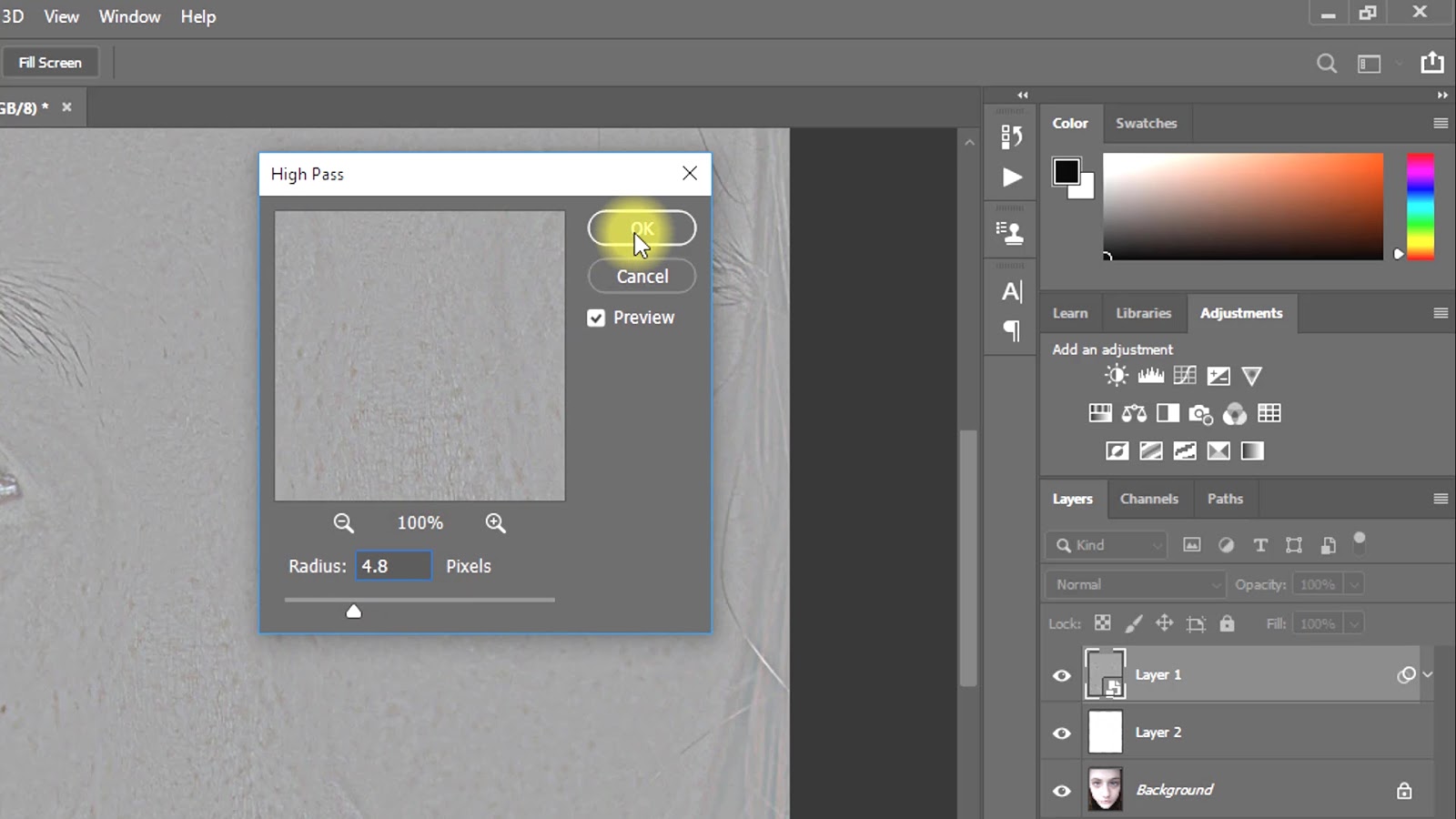Image resolution: width=1456 pixels, height=819 pixels.
Task: Add a Selective Color adjustment
Action: coord(1218,451)
